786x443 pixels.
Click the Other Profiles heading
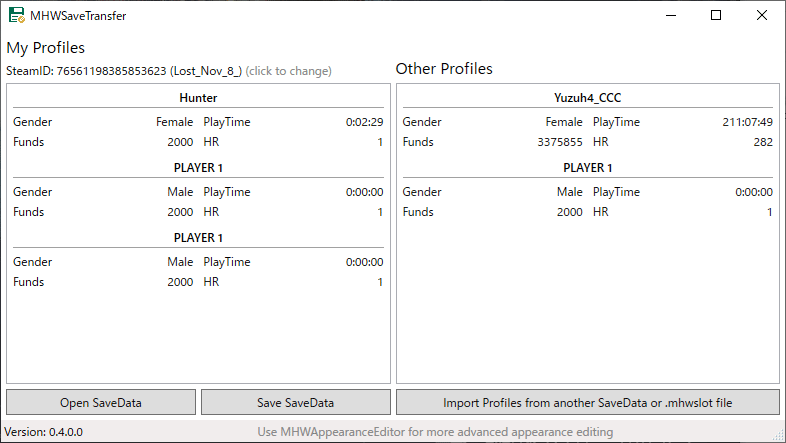point(444,69)
